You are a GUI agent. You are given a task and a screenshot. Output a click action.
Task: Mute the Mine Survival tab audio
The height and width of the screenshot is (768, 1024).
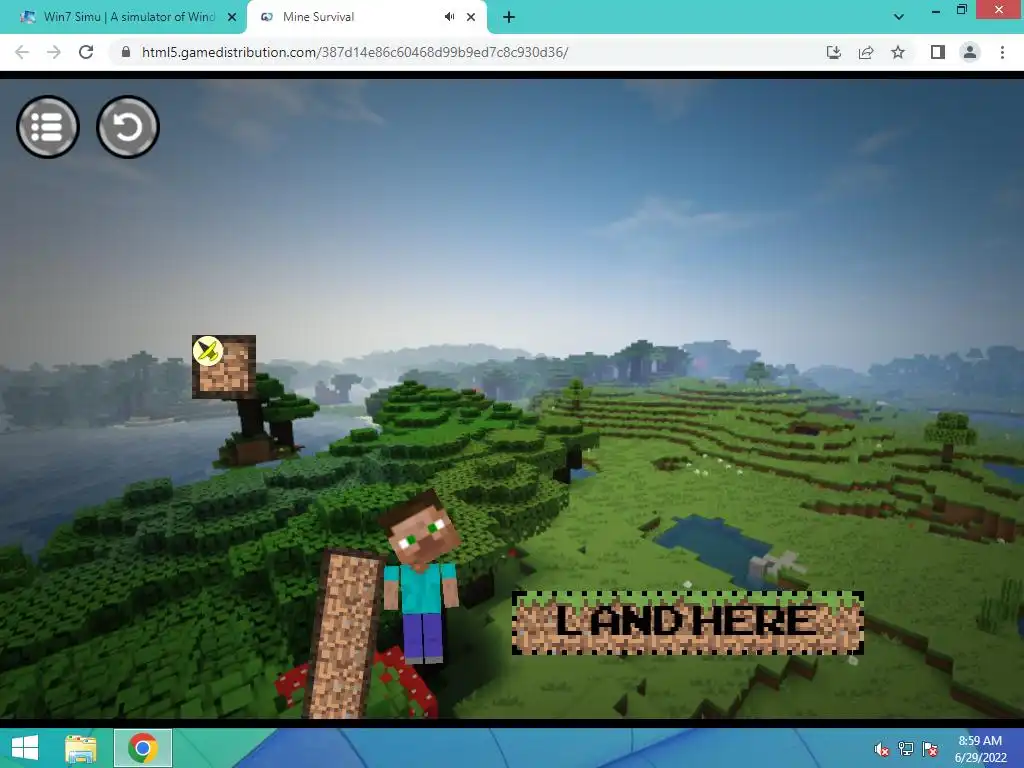tap(449, 17)
